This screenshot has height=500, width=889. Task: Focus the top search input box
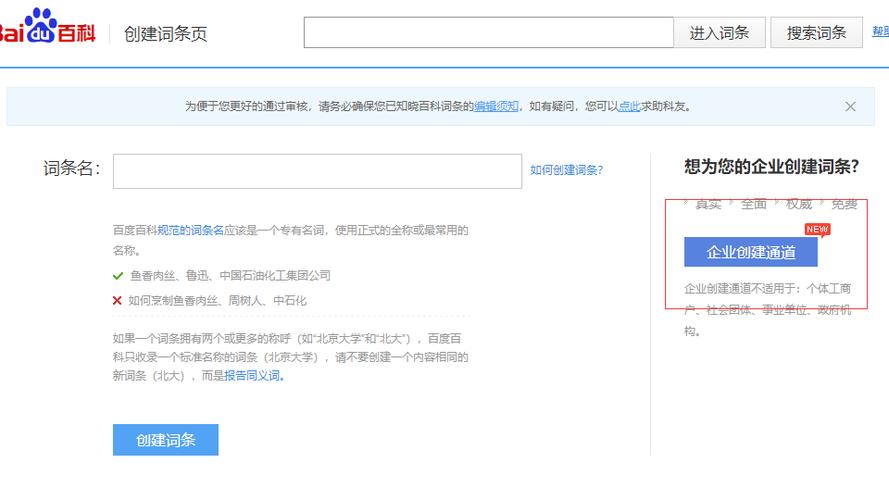[489, 32]
